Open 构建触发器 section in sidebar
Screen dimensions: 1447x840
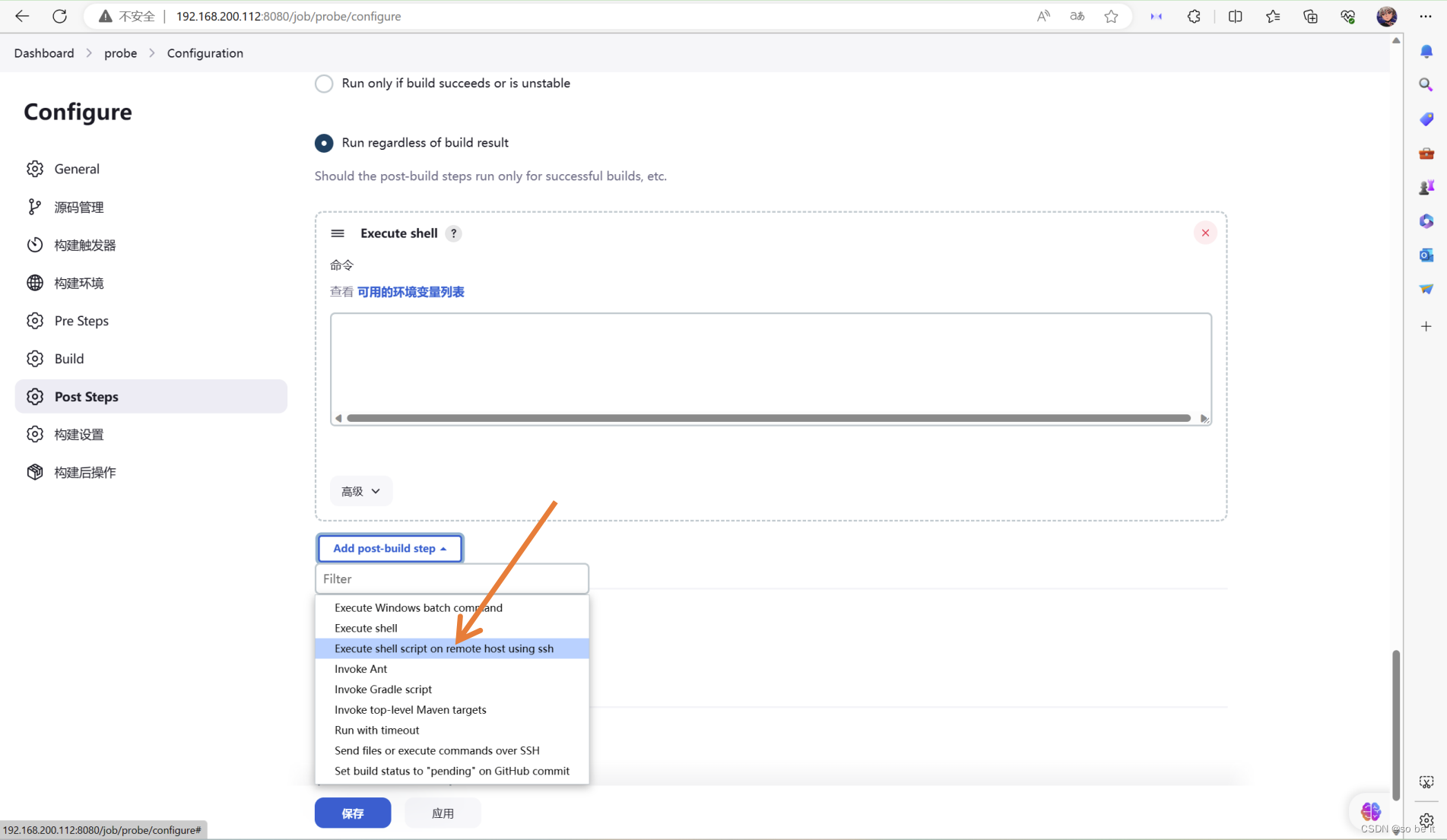click(151, 245)
